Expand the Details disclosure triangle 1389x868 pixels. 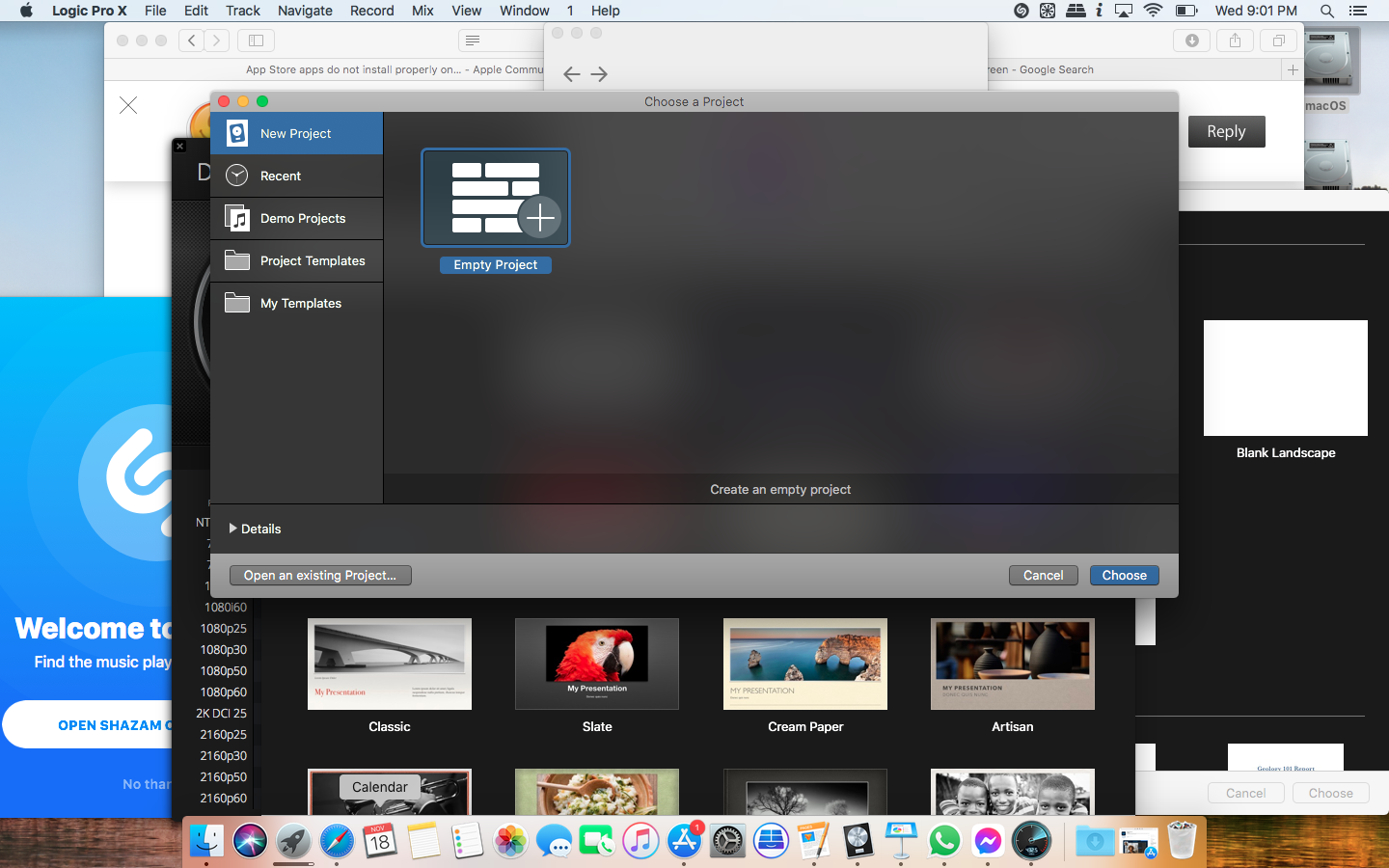tap(232, 529)
